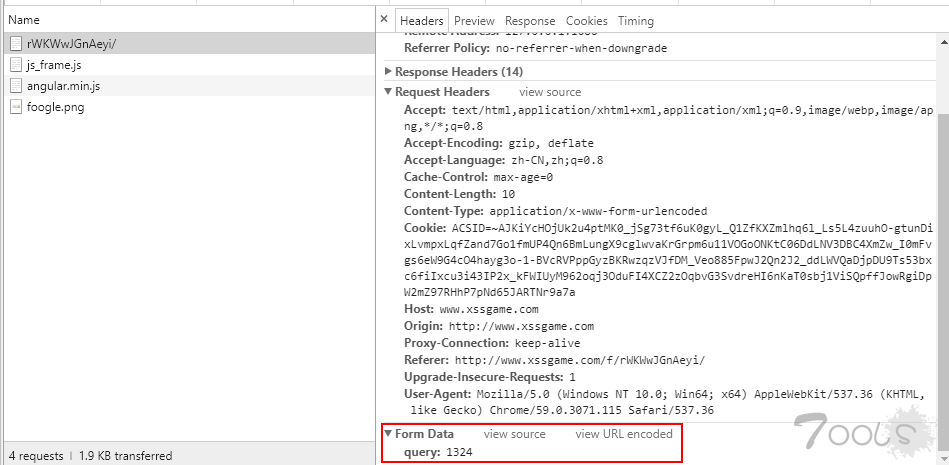
Task: Click the Accept-Language header entry
Action: [504, 160]
